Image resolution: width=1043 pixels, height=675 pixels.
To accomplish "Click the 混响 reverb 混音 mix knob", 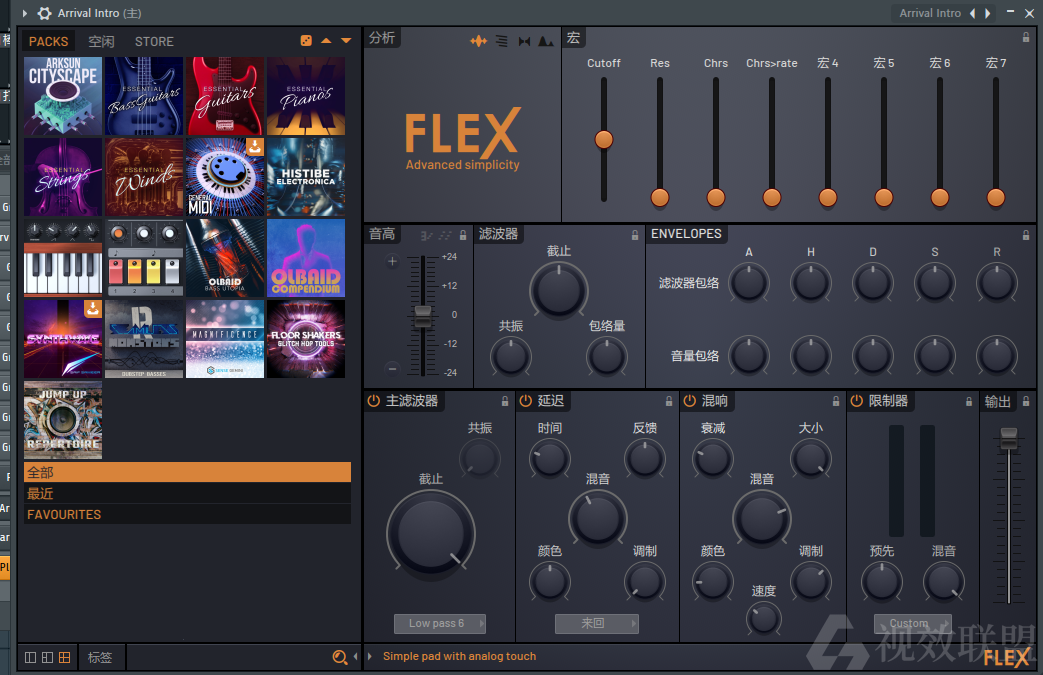I will tap(762, 519).
